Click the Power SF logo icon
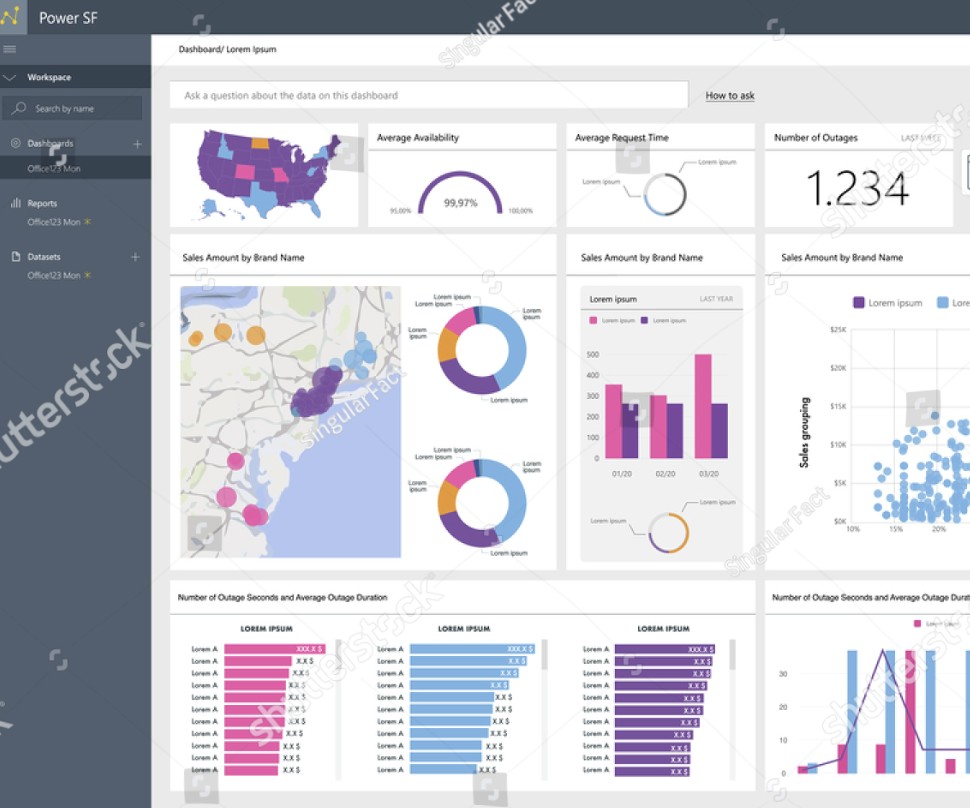Viewport: 970px width, 808px height. click(13, 16)
